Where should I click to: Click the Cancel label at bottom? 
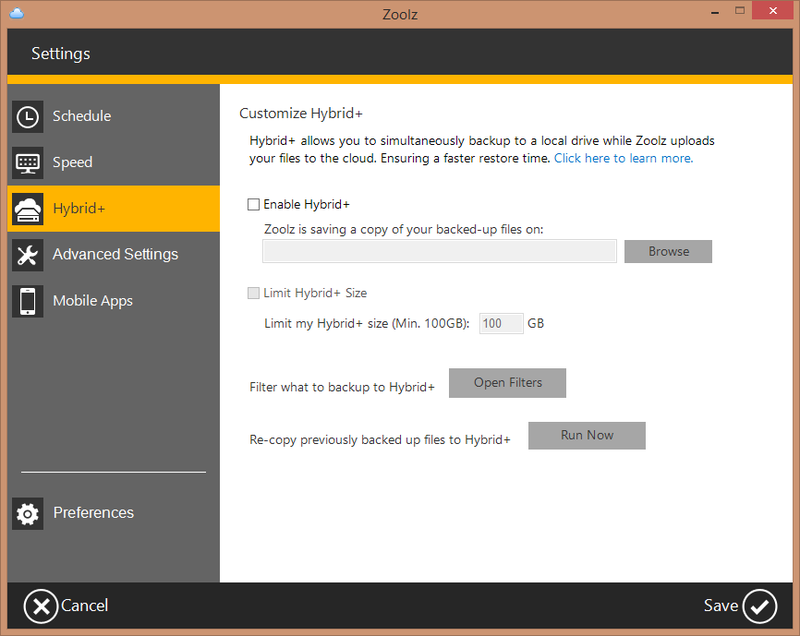(x=84, y=605)
